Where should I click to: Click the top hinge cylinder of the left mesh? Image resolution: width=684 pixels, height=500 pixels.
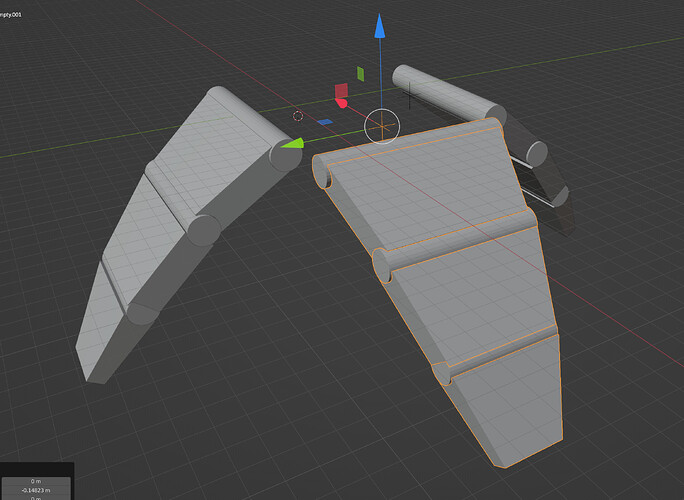pos(255,129)
